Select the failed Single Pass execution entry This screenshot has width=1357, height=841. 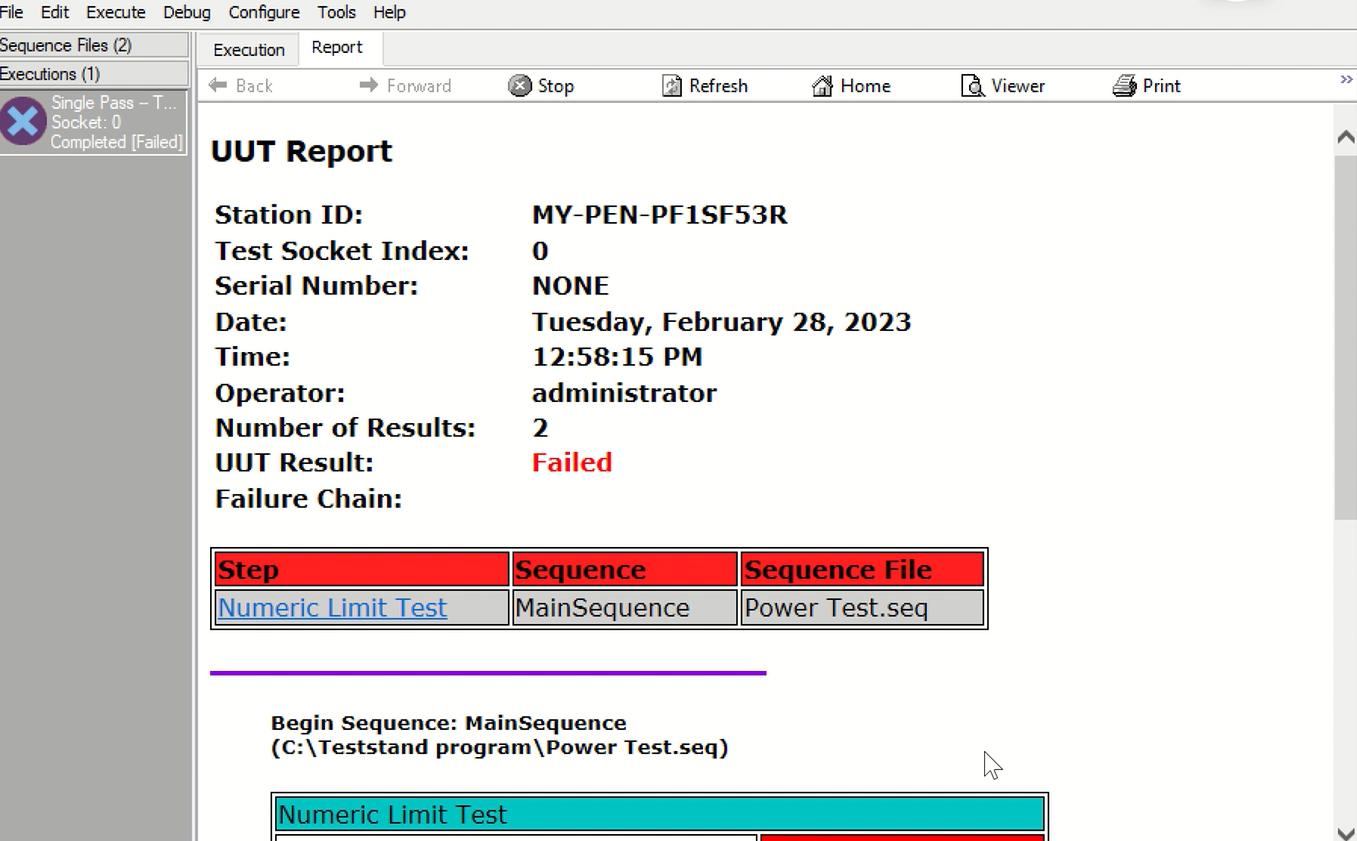(94, 122)
